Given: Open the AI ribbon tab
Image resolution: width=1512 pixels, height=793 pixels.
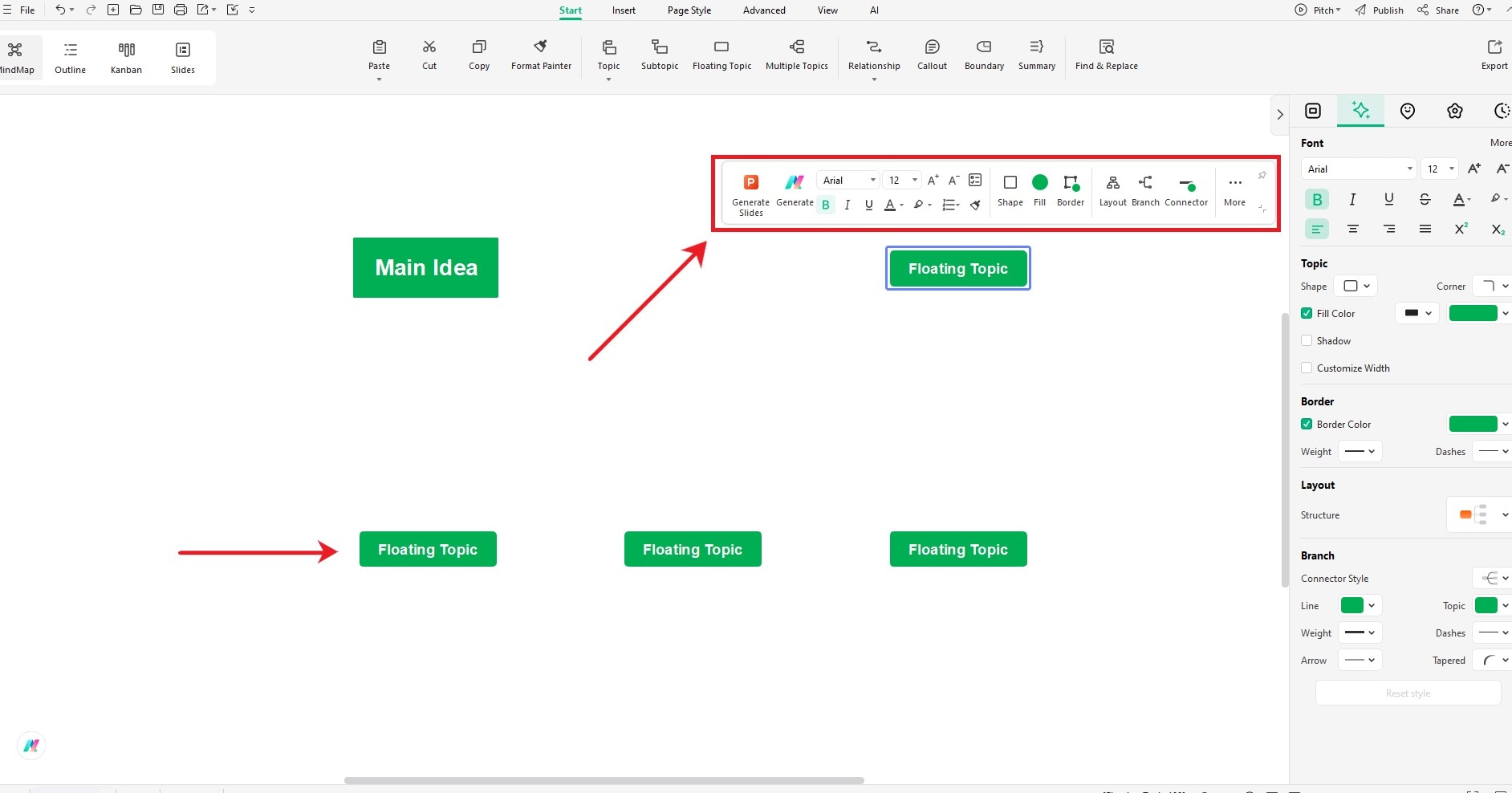Looking at the screenshot, I should (874, 10).
